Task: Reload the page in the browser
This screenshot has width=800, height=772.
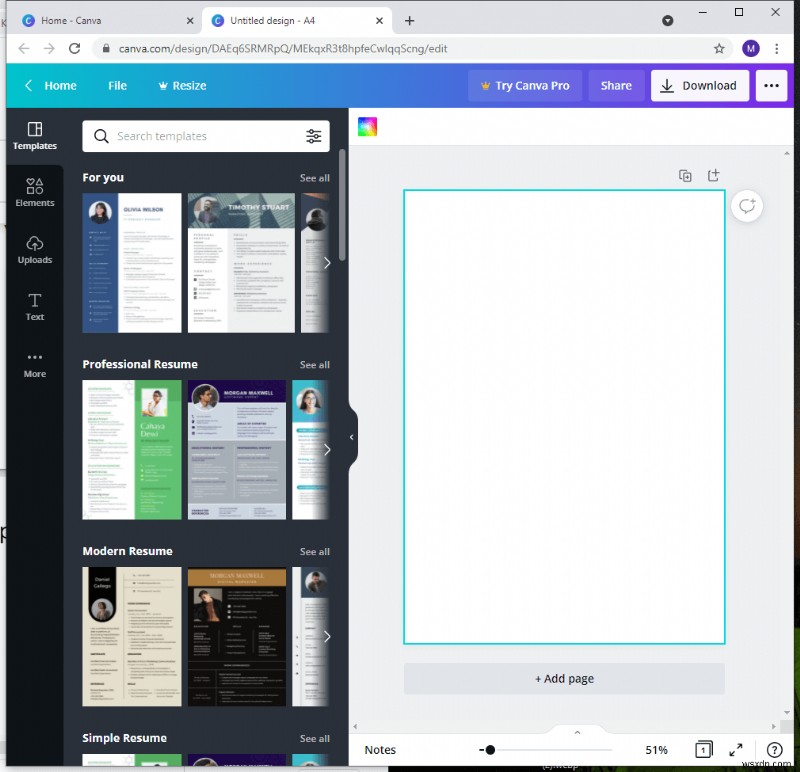Action: point(74,48)
